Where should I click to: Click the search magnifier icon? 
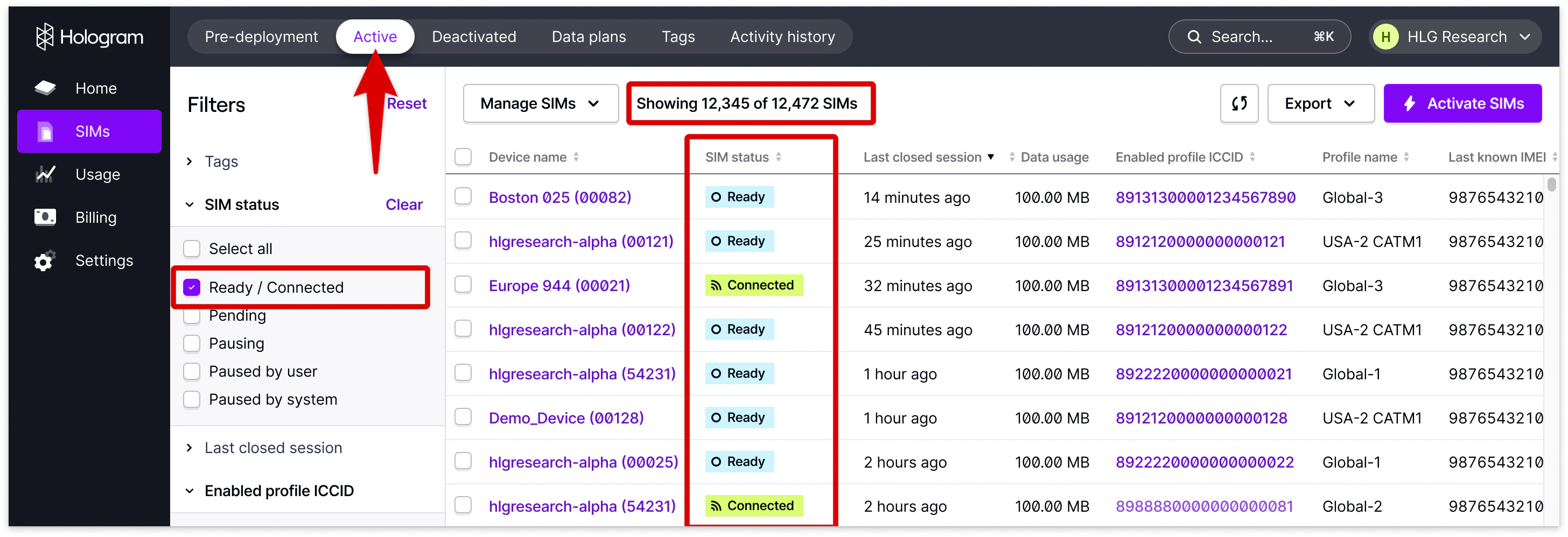click(1194, 37)
